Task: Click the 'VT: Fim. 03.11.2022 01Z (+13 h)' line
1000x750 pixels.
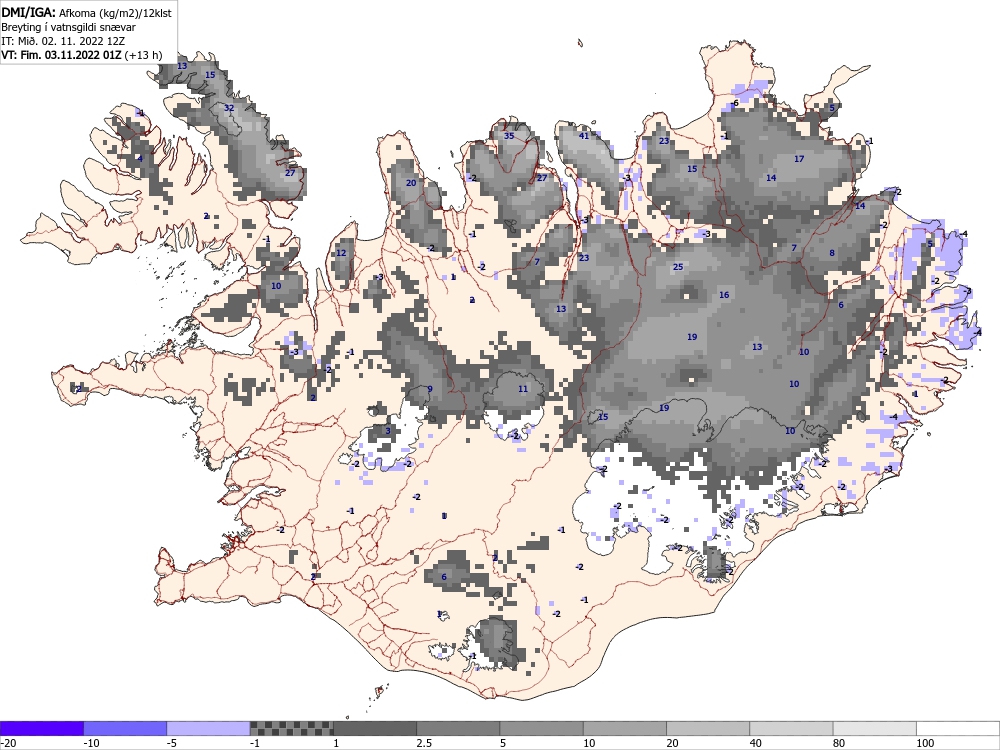Action: coord(82,55)
